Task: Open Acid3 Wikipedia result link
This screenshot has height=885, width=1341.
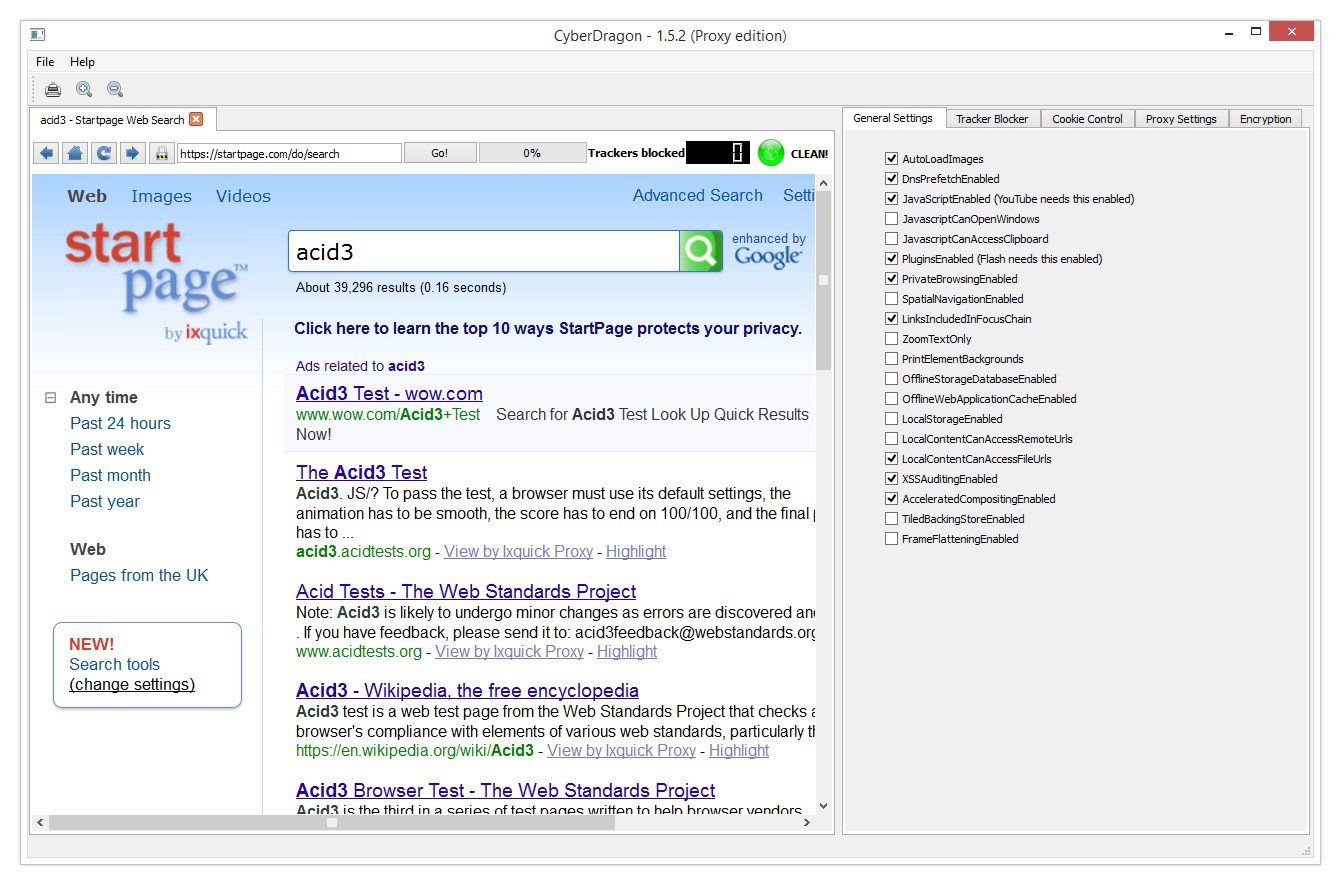Action: (467, 691)
